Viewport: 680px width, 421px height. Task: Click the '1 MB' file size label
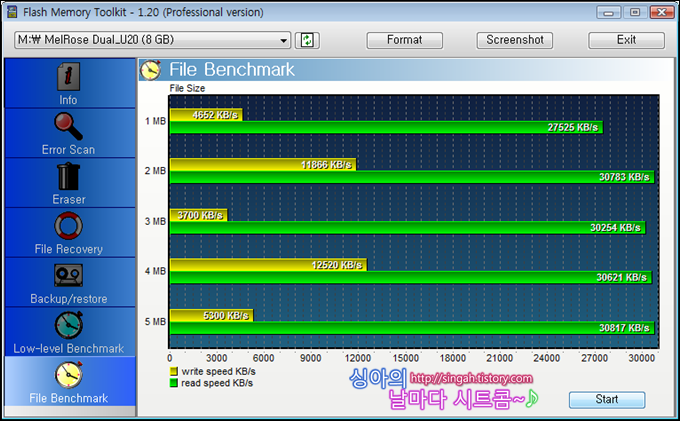pyautogui.click(x=155, y=121)
